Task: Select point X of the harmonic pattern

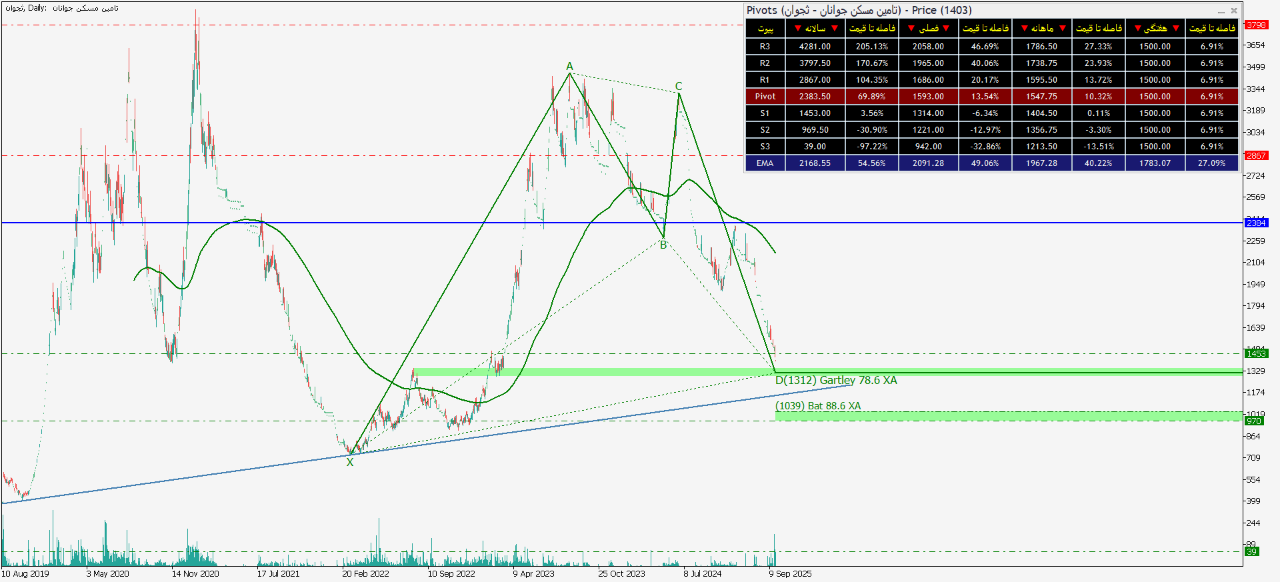Action: pos(350,462)
